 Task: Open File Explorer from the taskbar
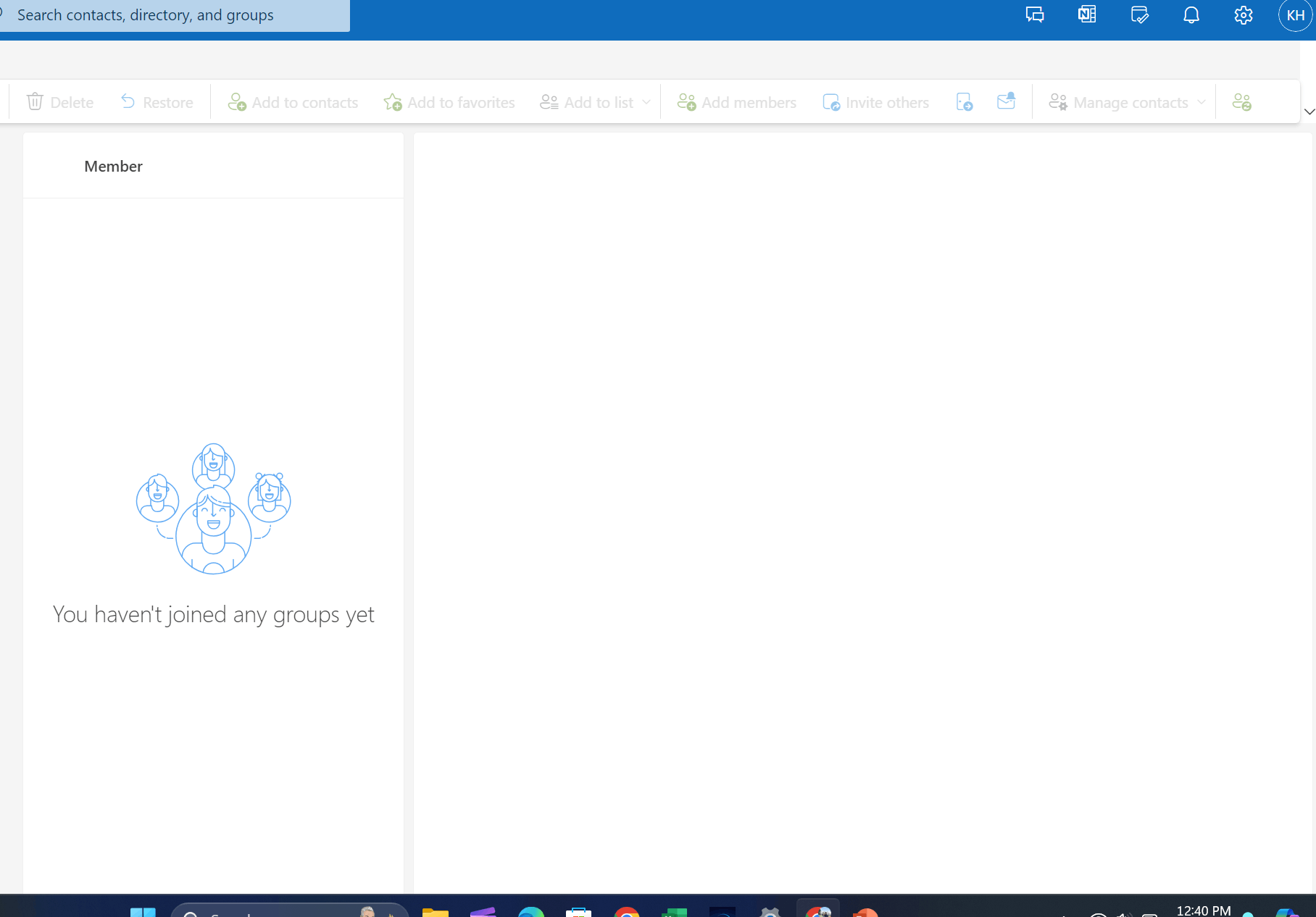point(436,911)
